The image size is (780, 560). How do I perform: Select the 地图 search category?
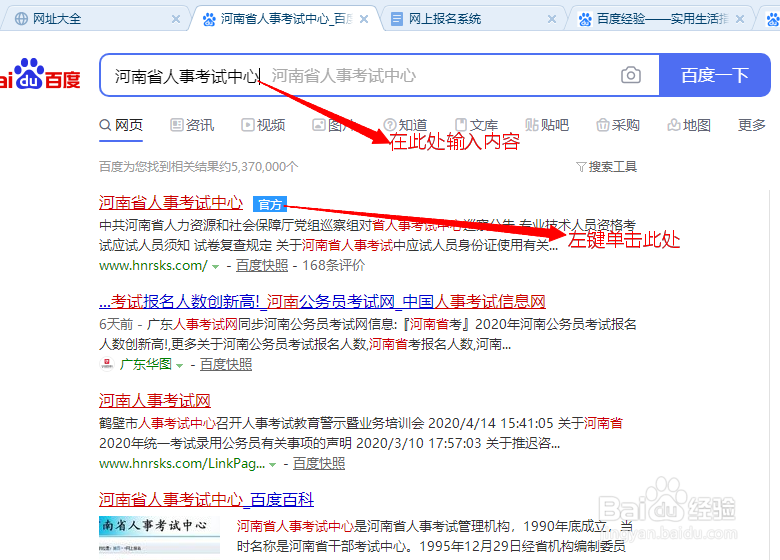click(689, 125)
